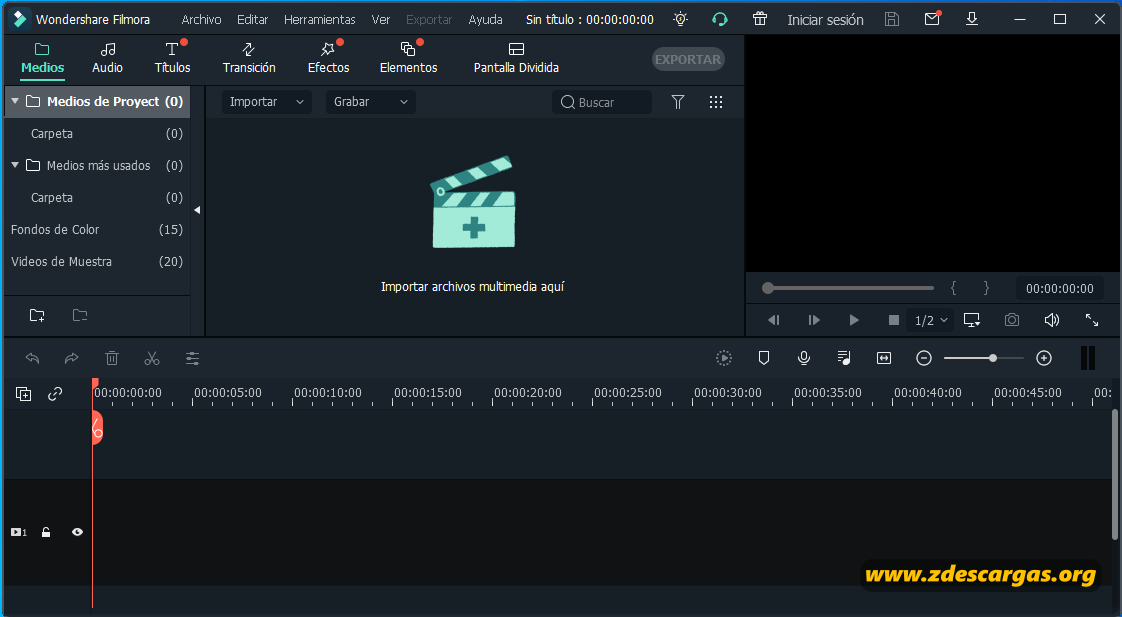1122x617 pixels.
Task: Click the lightbulb tips icon
Action: [680, 19]
